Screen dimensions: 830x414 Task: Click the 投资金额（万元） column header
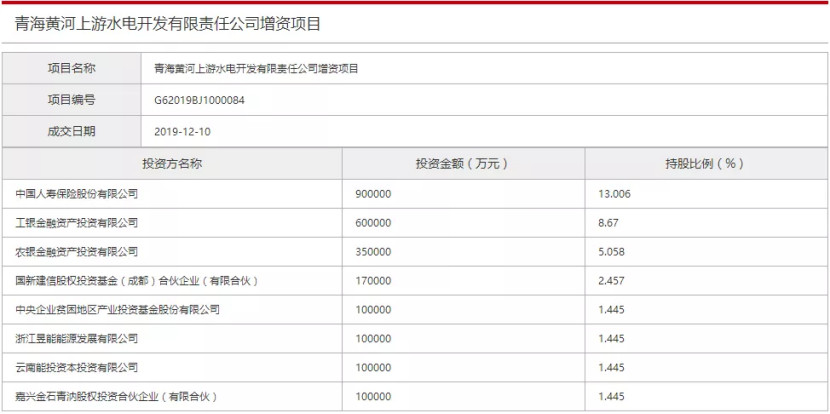(x=463, y=164)
